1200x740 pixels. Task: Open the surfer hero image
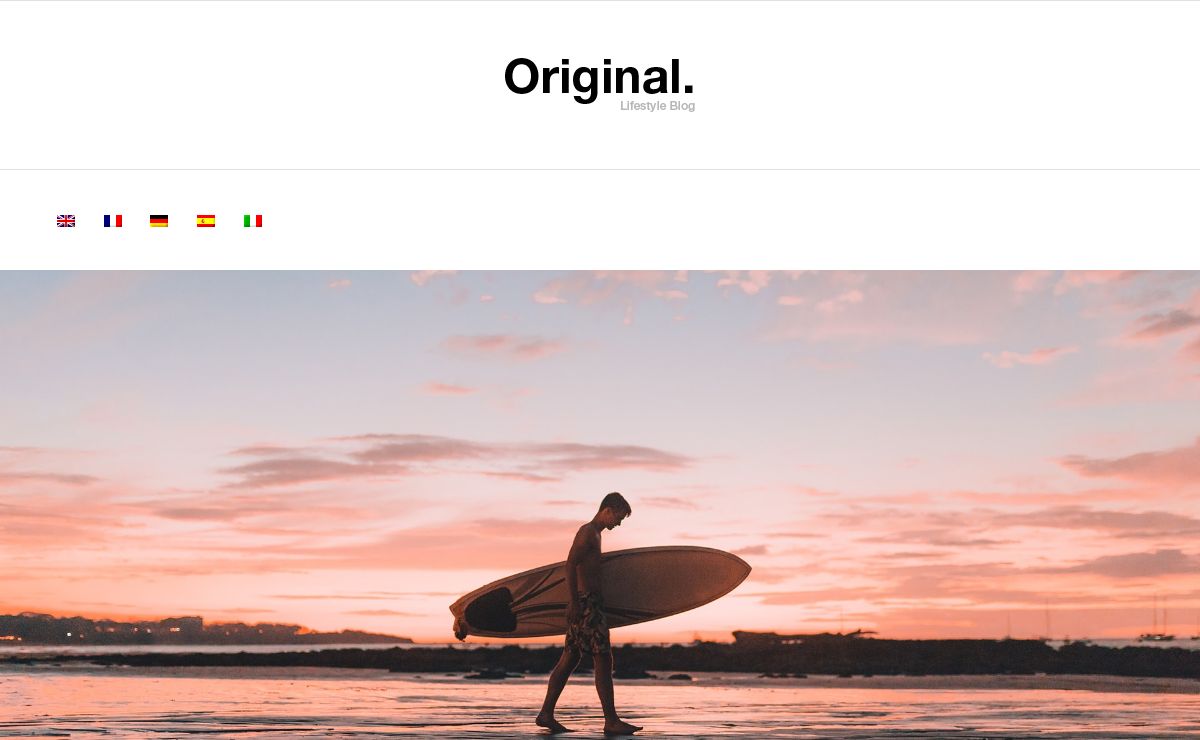coord(600,505)
